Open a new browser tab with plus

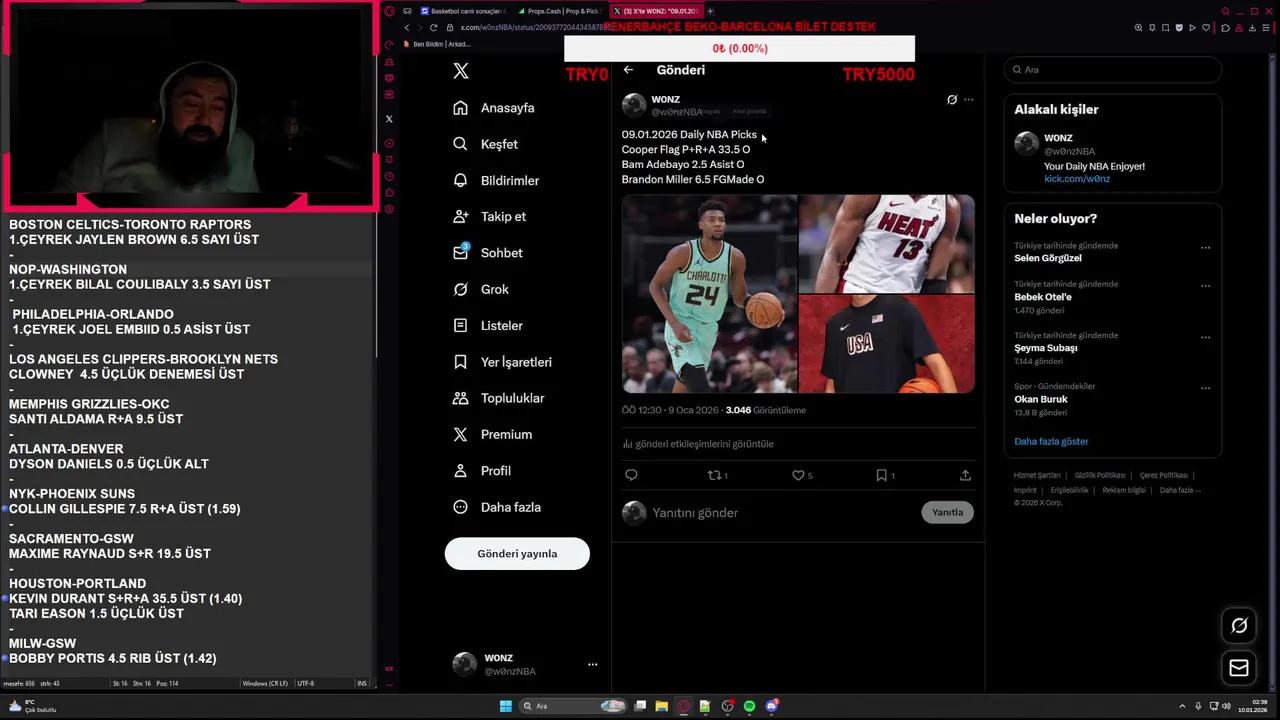710,11
